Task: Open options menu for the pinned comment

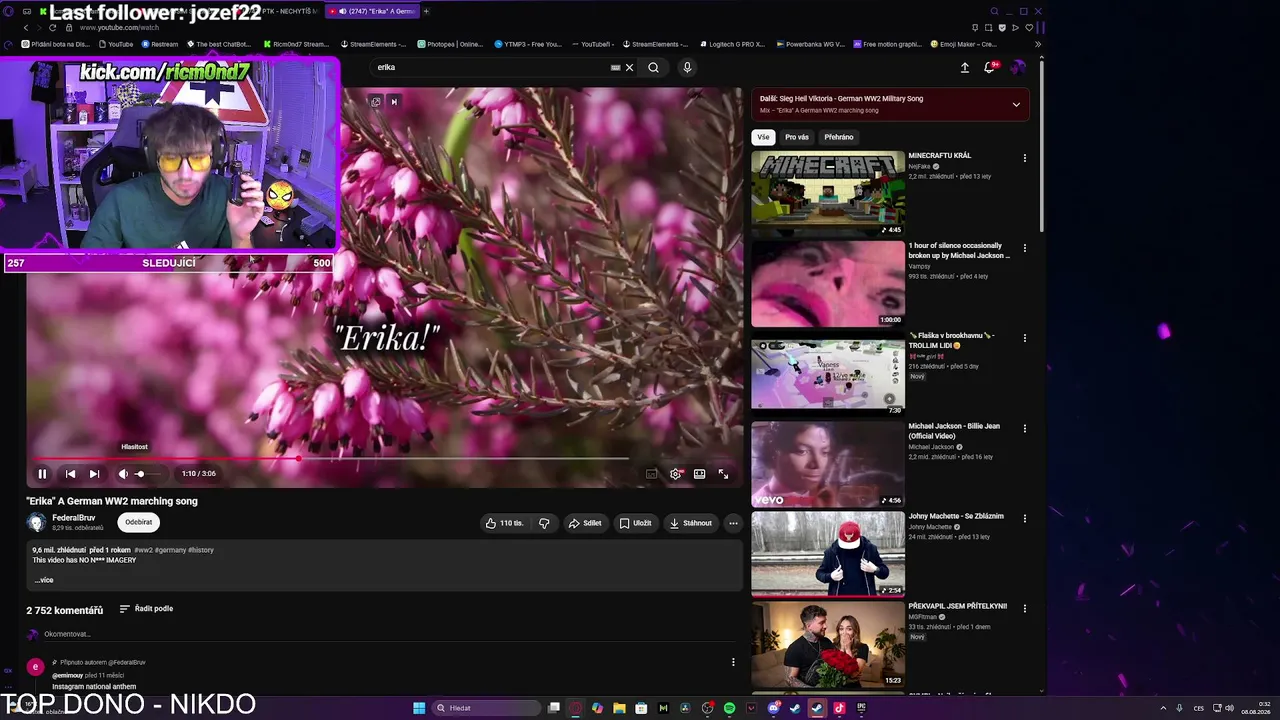Action: (x=733, y=662)
